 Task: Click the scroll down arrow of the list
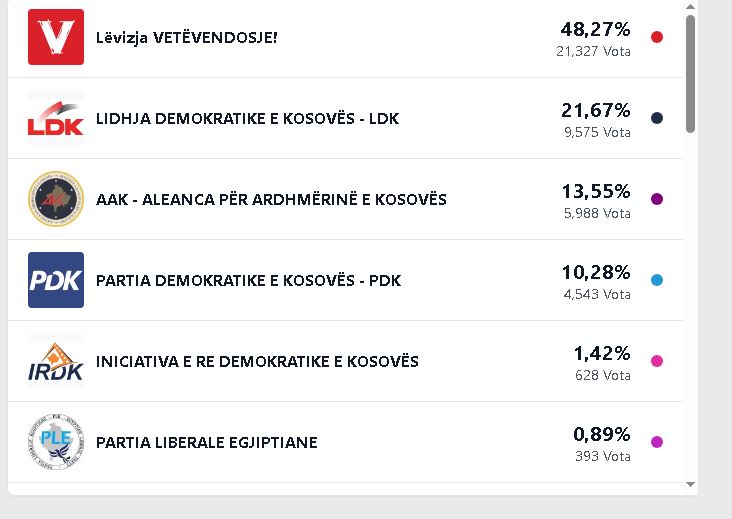[690, 484]
